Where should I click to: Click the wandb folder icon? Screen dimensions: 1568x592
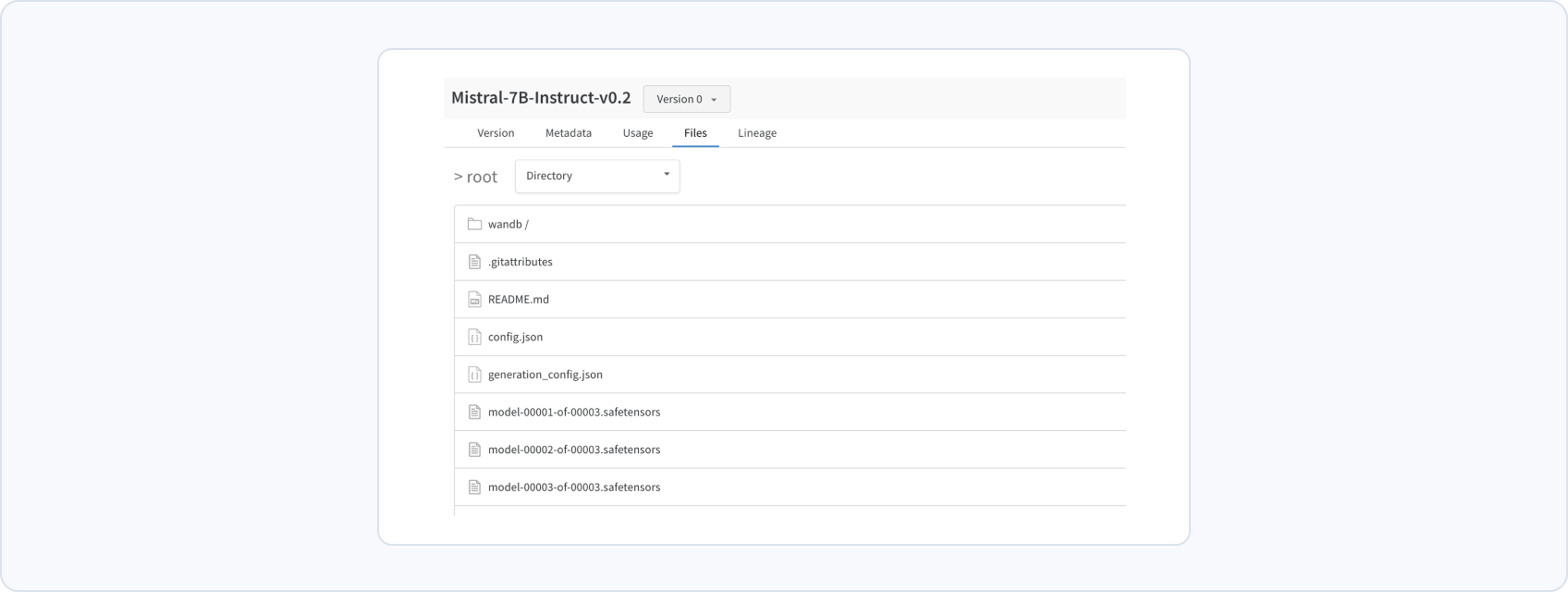(474, 224)
